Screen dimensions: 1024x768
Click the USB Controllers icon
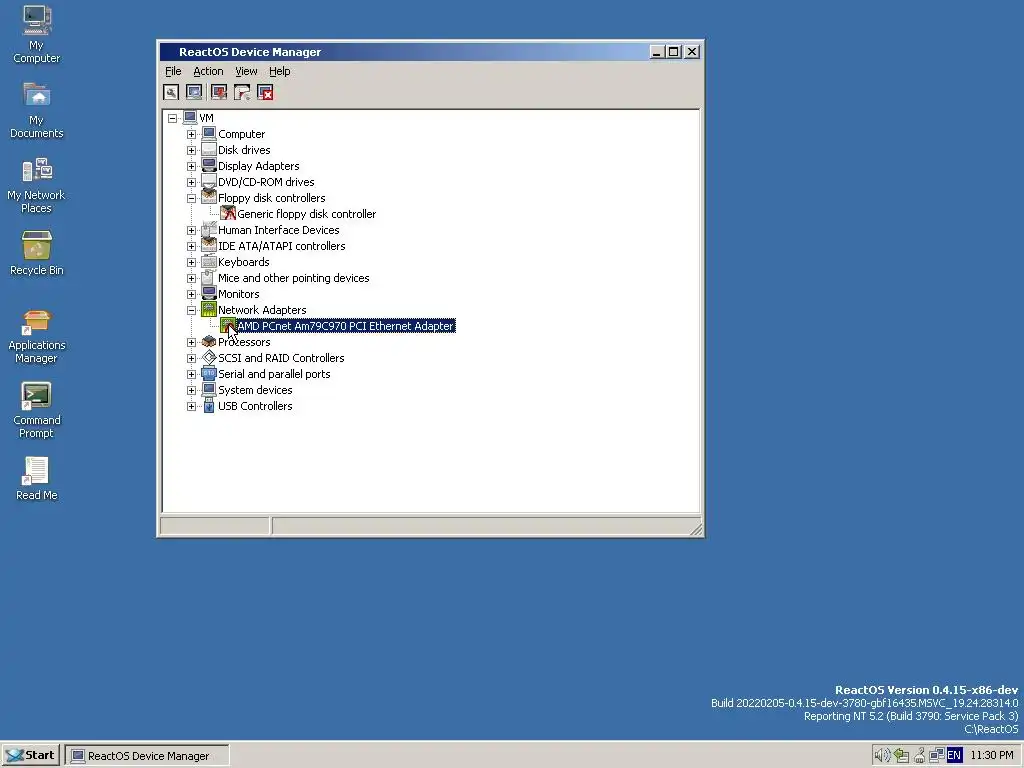coord(209,406)
